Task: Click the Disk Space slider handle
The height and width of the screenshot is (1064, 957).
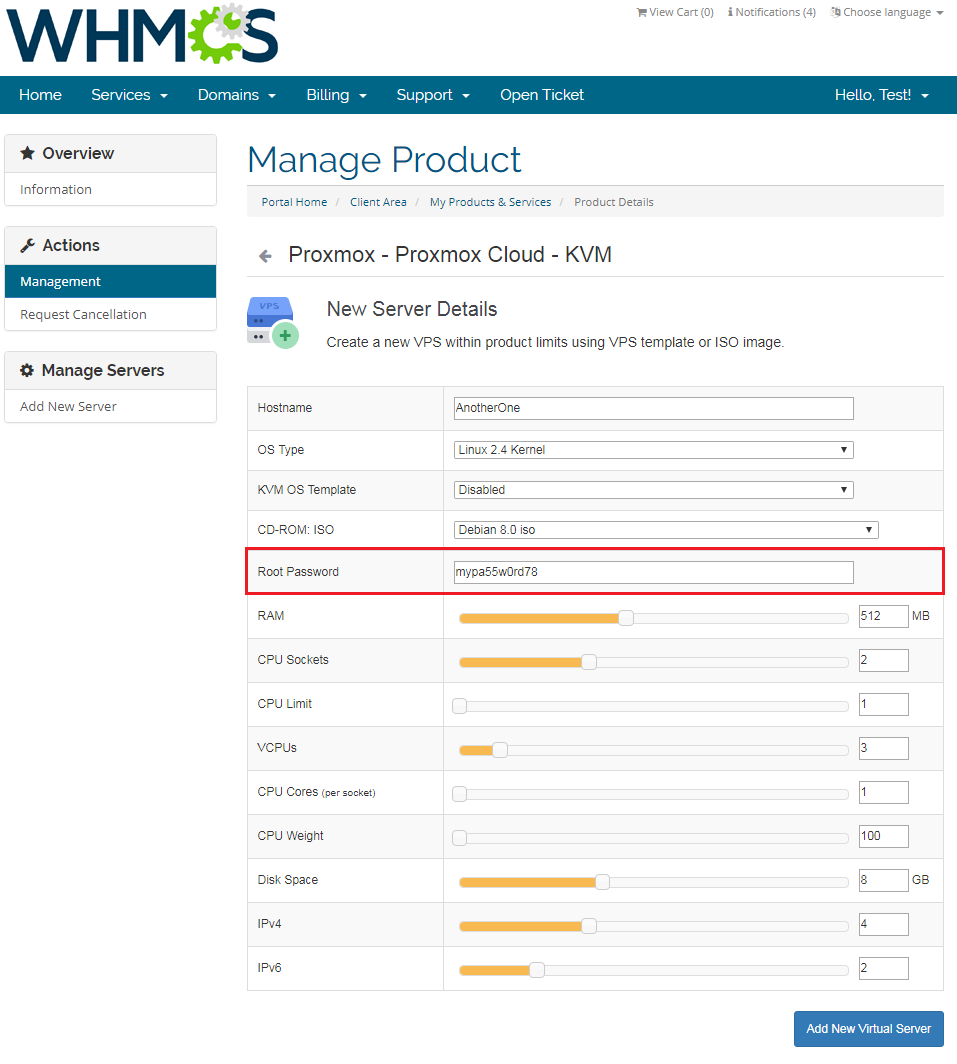Action: 602,882
